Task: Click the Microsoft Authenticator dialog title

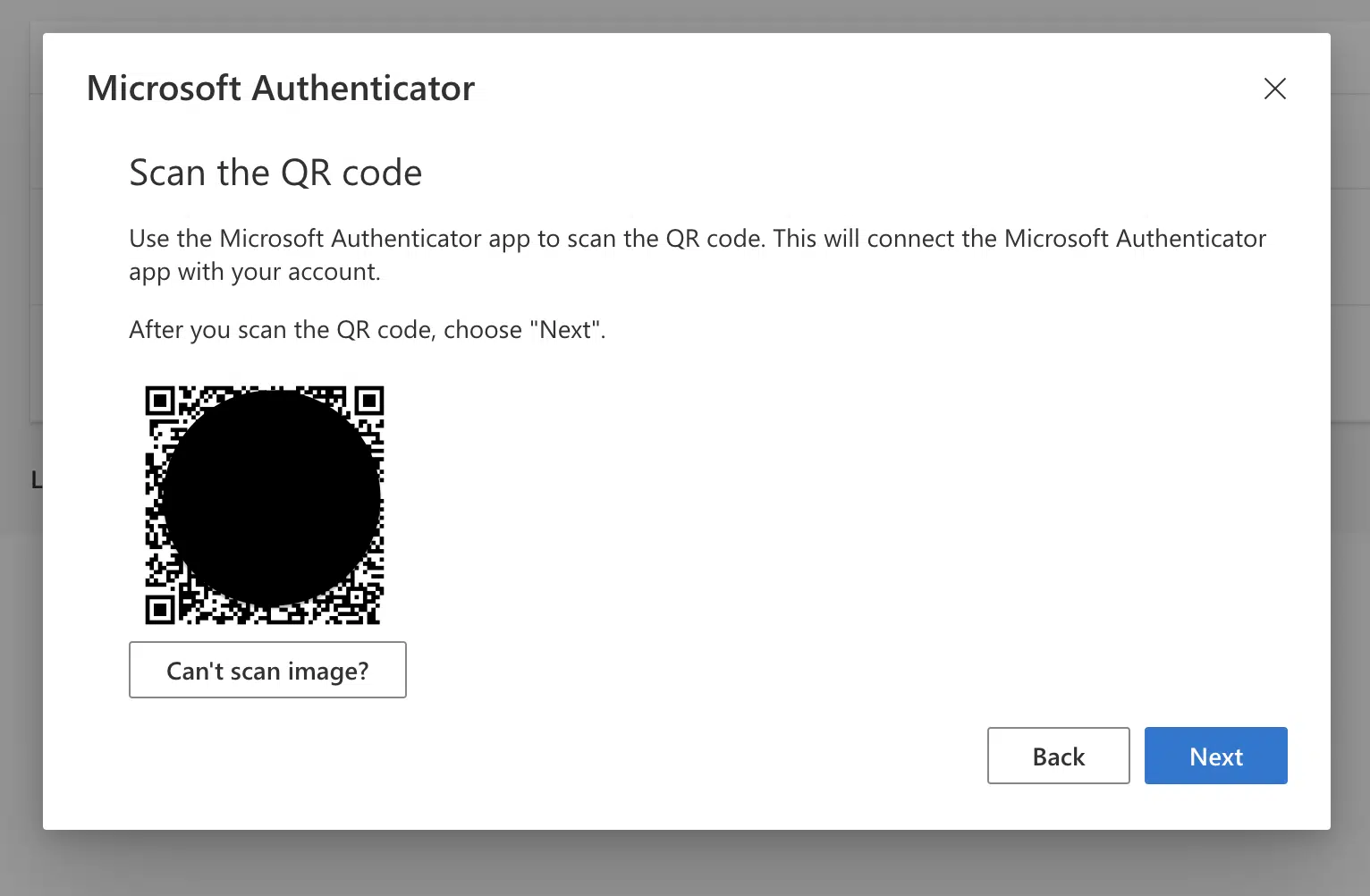Action: pos(280,88)
